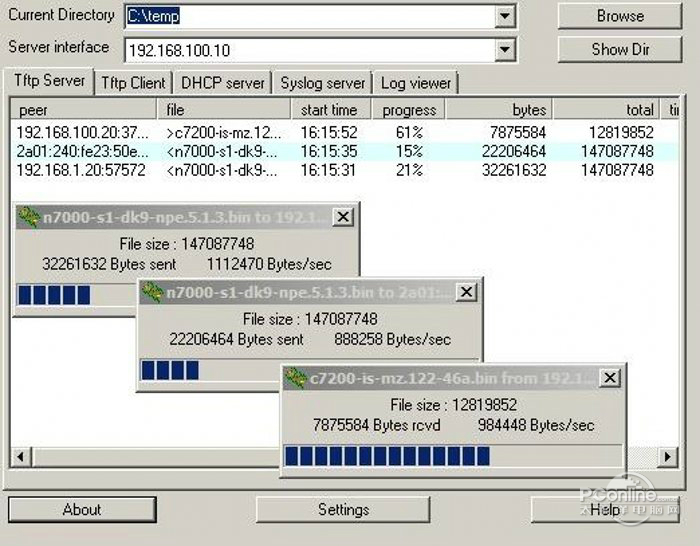
Task: Select the 2a01:240:fe23:50e transfer row
Action: (x=344, y=151)
